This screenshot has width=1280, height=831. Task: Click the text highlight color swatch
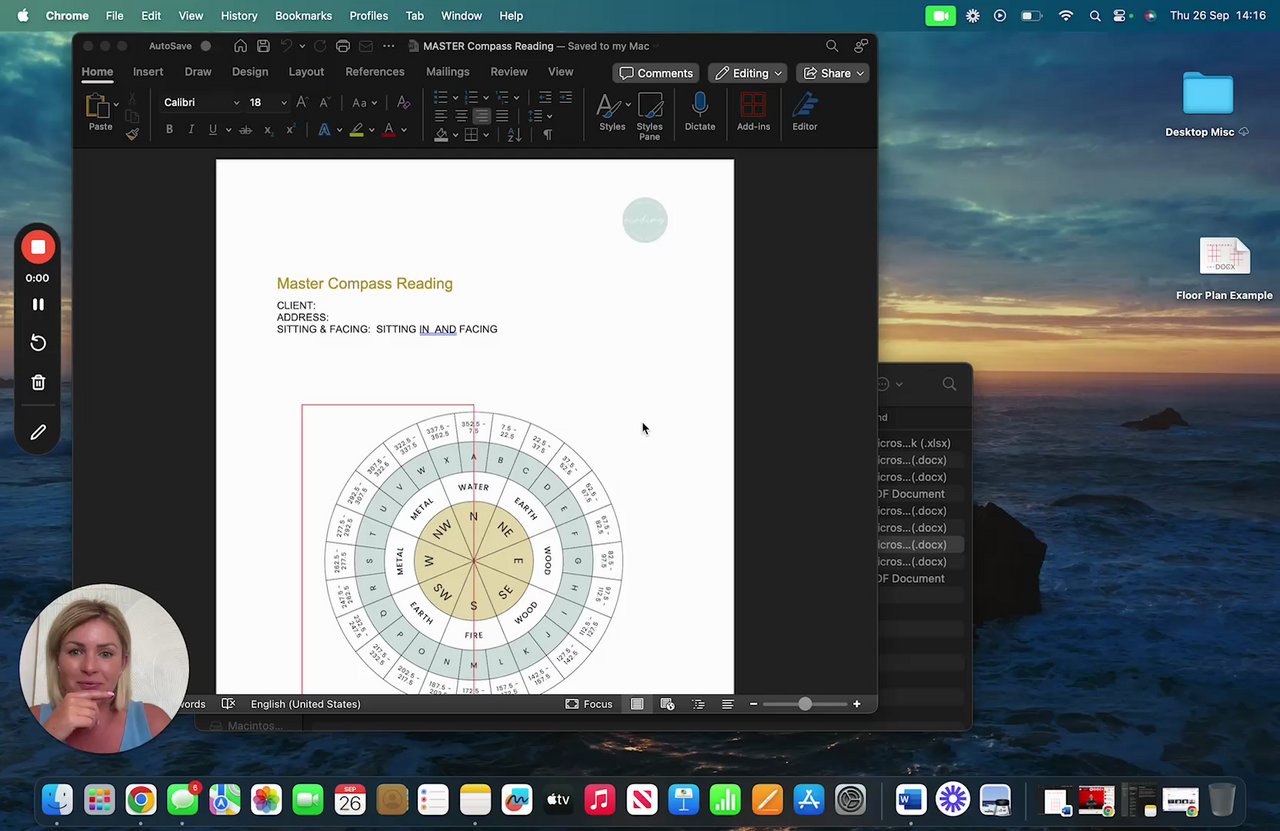(356, 130)
